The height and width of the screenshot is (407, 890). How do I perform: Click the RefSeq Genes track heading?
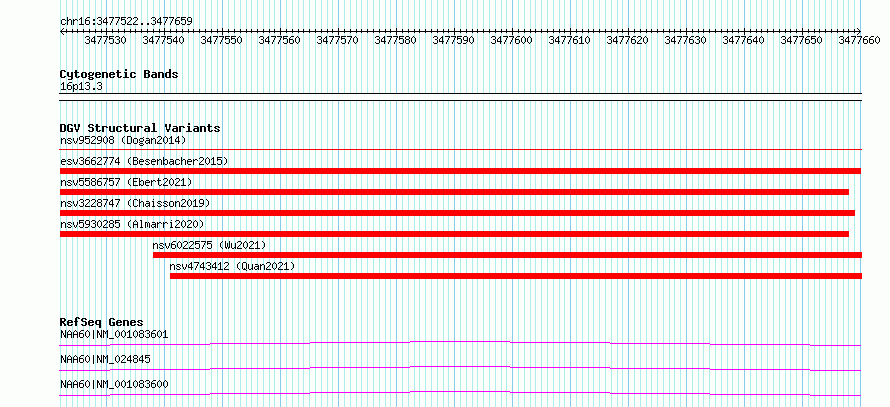tap(102, 322)
